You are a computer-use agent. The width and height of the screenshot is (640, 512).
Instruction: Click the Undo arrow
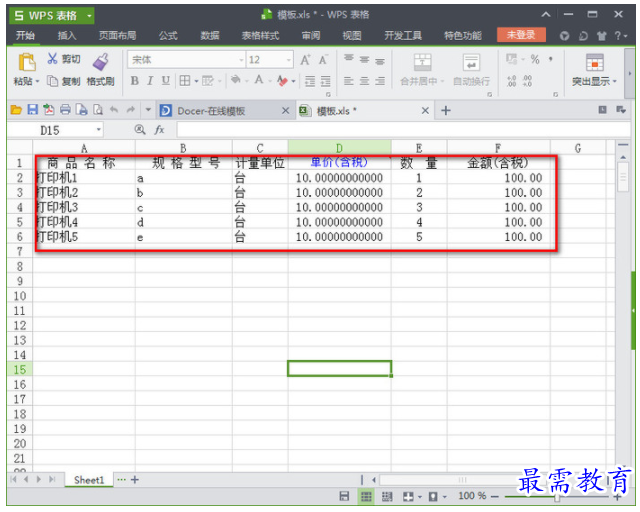(114, 109)
